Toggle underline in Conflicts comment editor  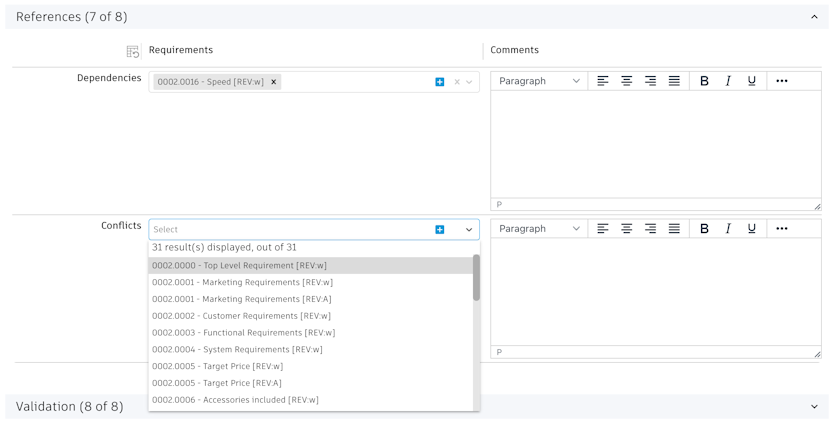coord(752,229)
